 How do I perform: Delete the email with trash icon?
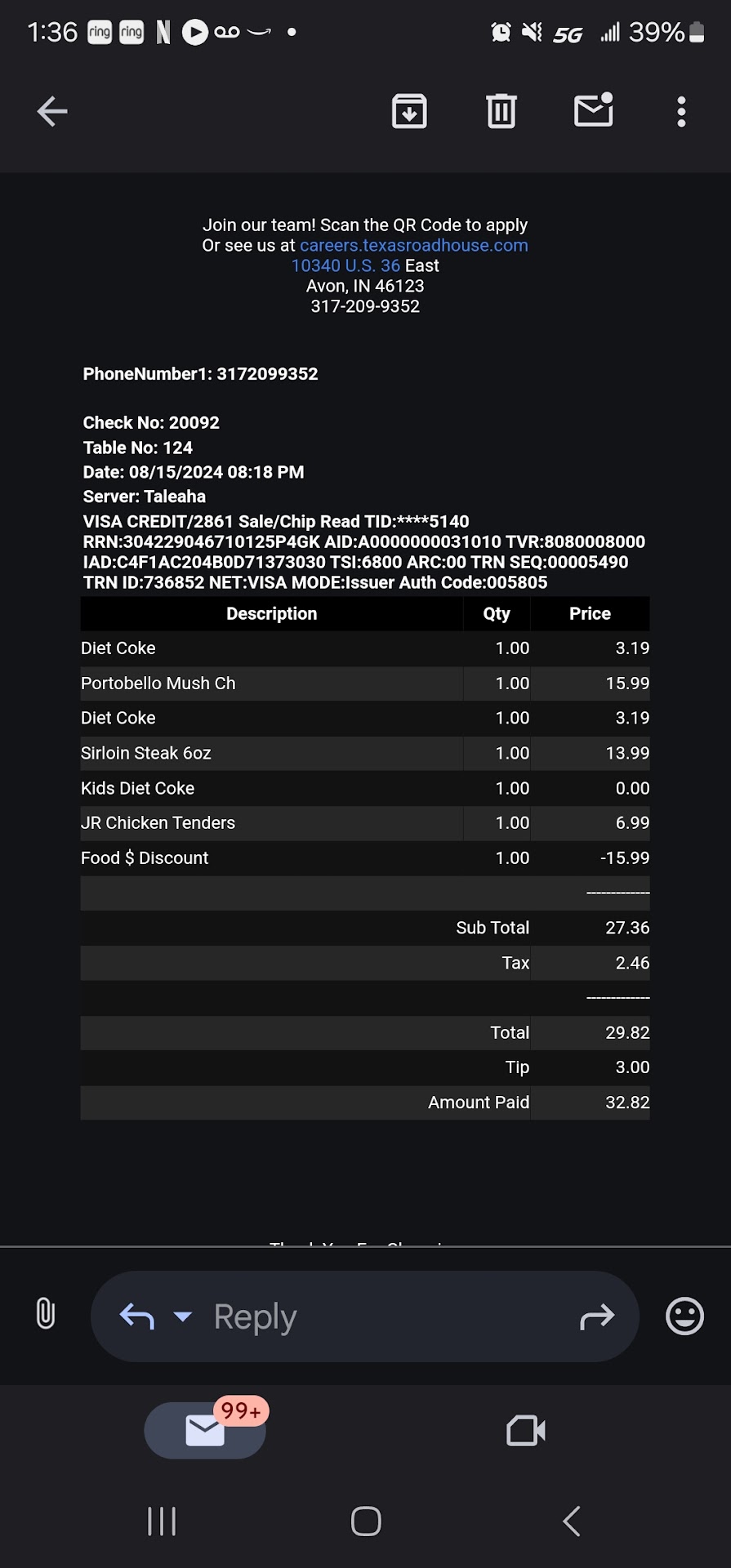tap(501, 112)
